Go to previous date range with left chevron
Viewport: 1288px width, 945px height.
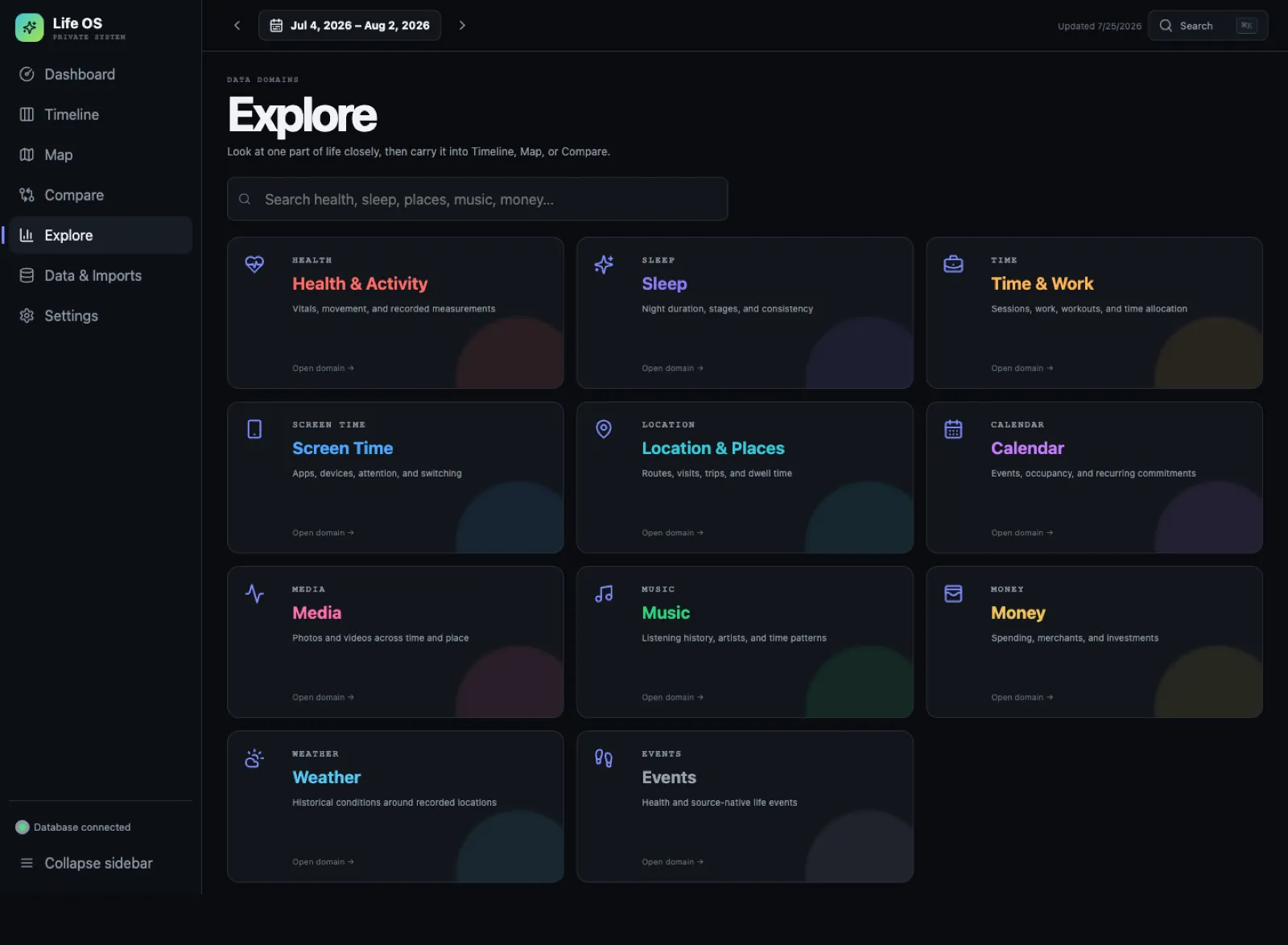coord(237,25)
